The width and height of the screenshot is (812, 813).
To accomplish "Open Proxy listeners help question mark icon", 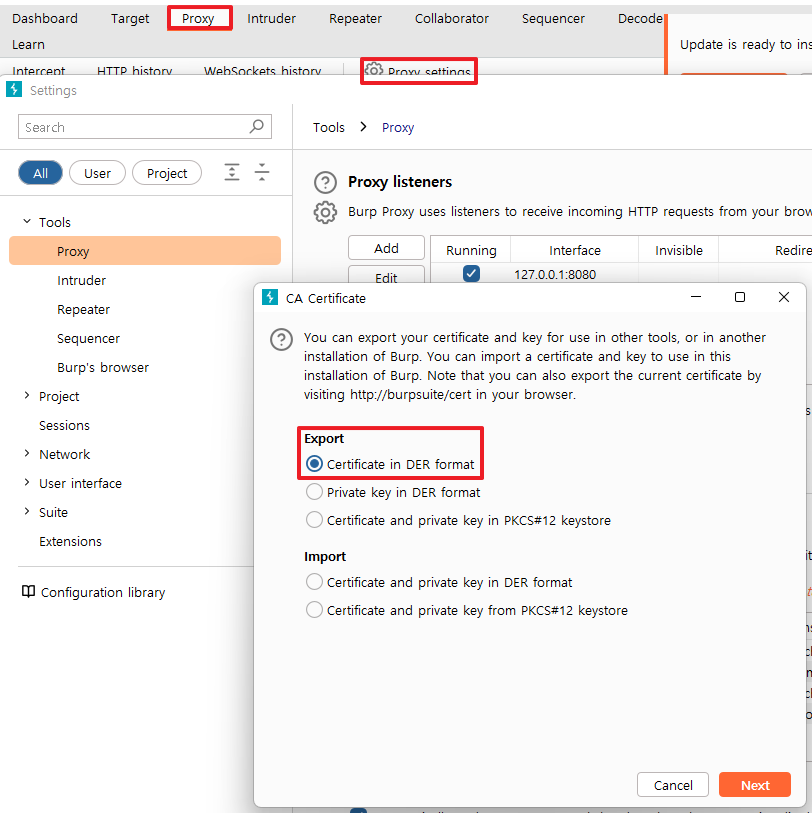I will point(325,183).
